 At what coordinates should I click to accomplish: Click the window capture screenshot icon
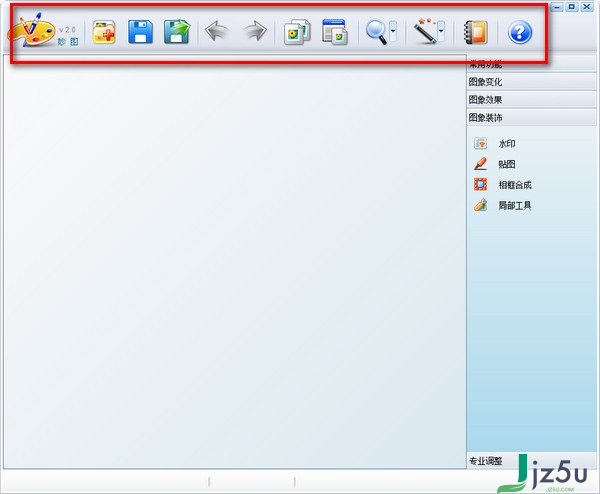[x=335, y=32]
